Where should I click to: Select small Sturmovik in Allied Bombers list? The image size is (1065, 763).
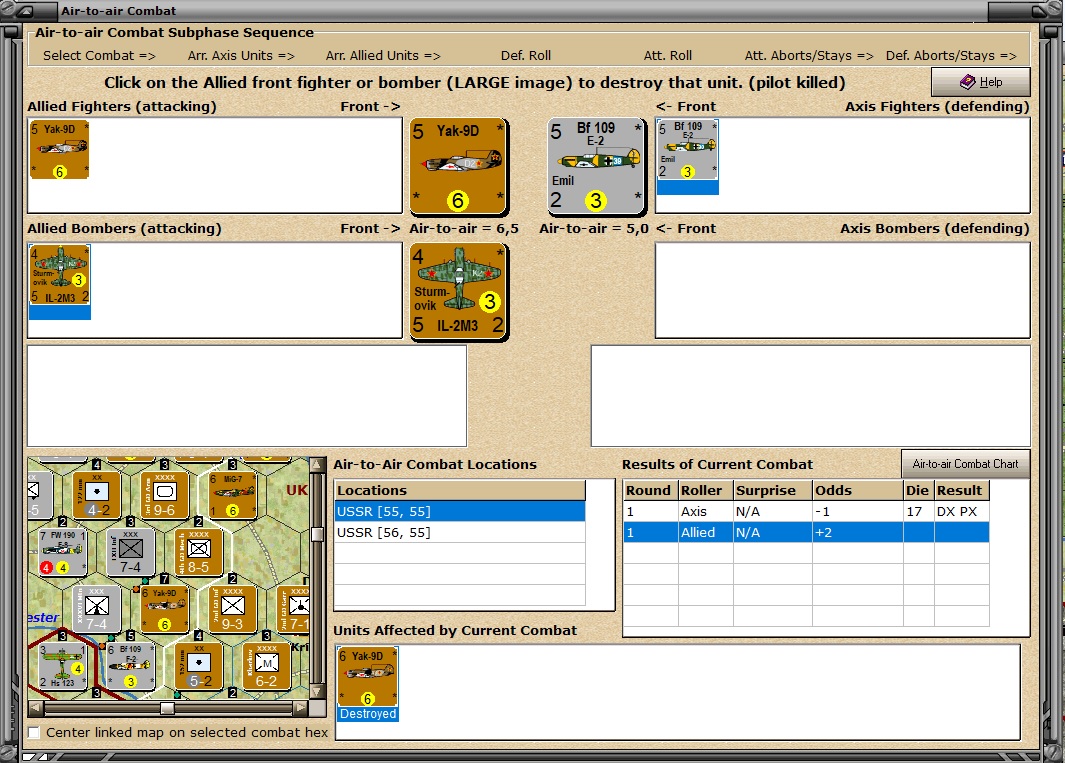(60, 281)
